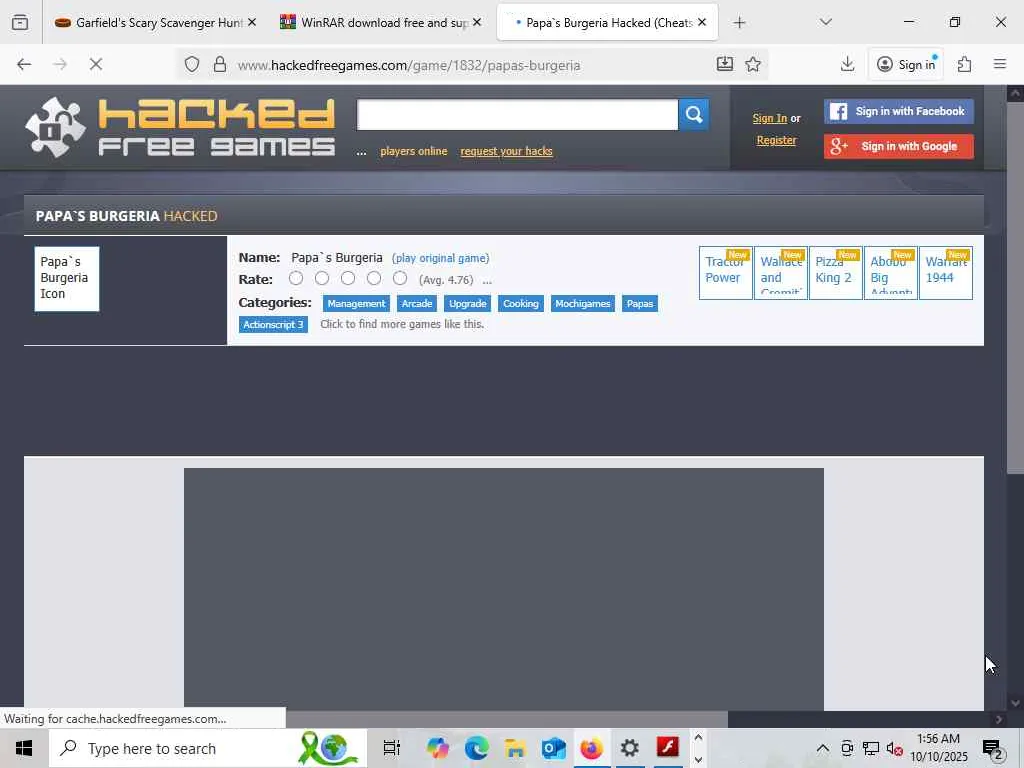1024x768 pixels.
Task: Click the Hacked Free Games logo
Action: click(180, 127)
